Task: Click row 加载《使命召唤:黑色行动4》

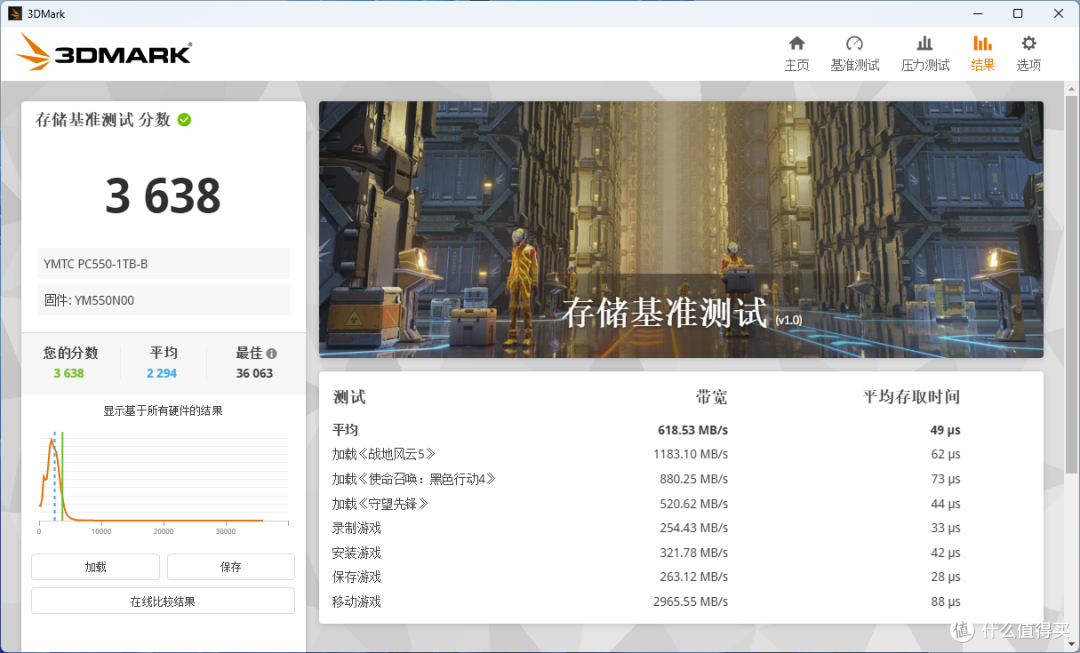Action: click(x=646, y=479)
